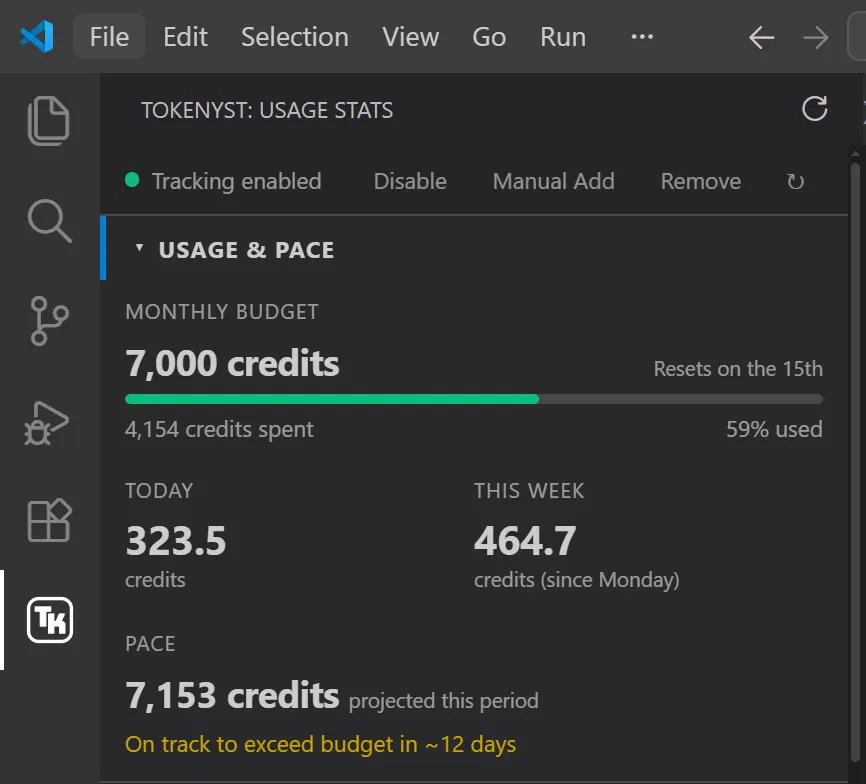Open the Go menu
This screenshot has height=784, width=866.
click(489, 37)
